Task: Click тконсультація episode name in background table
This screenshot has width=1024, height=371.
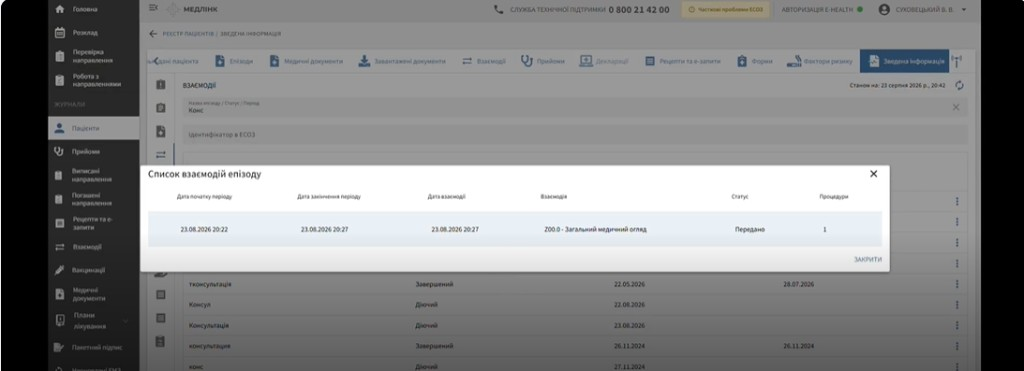Action: point(210,284)
